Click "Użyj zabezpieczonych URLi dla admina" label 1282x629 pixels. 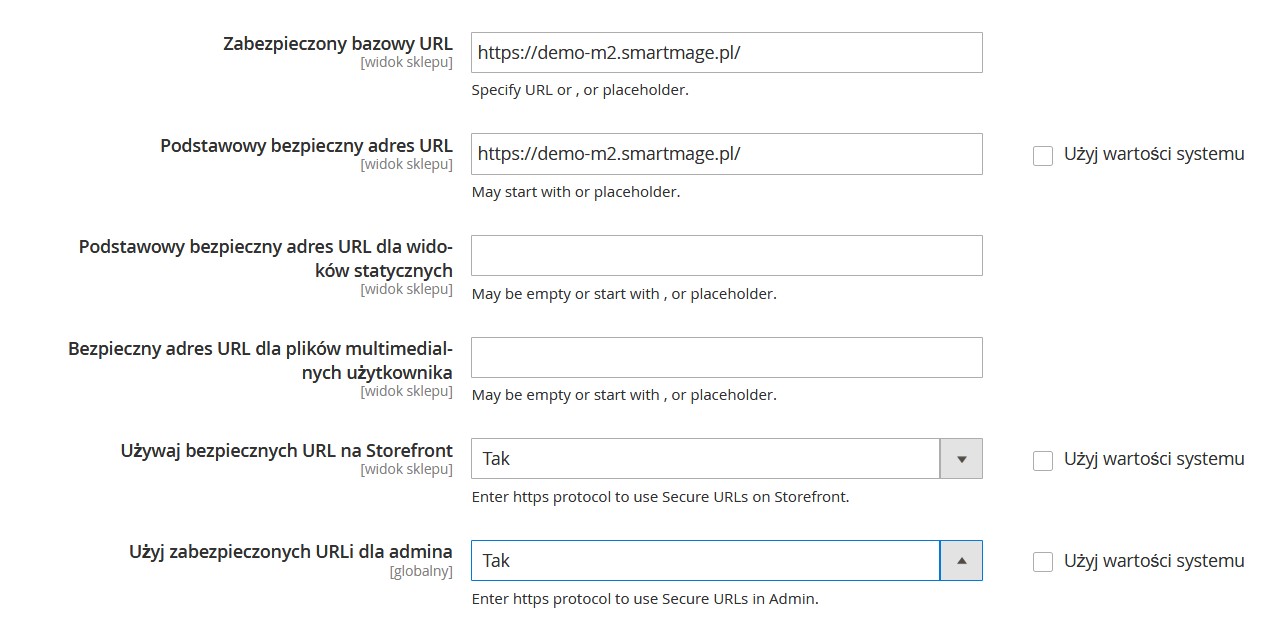[290, 552]
